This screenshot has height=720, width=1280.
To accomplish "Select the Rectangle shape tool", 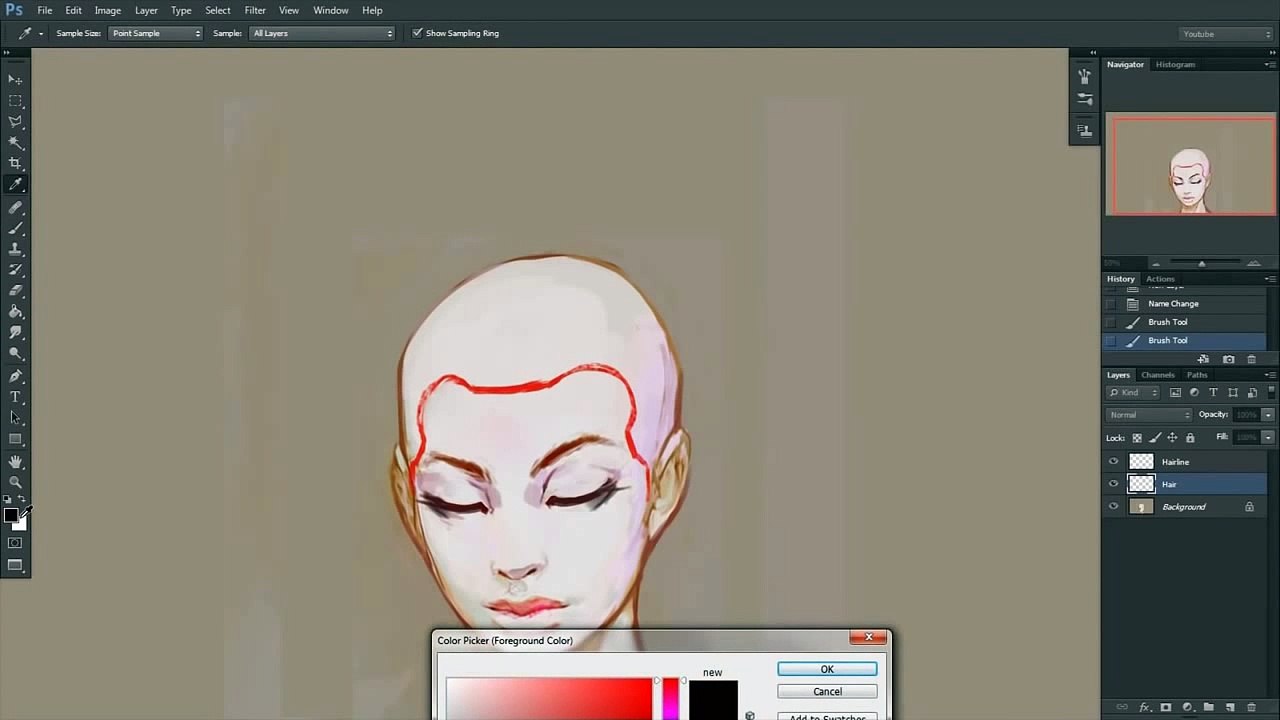I will coord(15,439).
